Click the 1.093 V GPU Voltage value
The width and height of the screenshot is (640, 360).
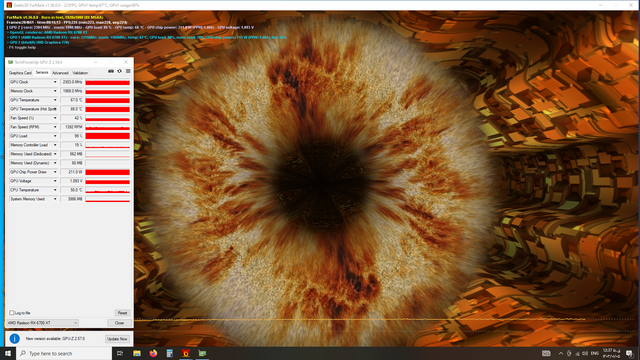(72, 181)
